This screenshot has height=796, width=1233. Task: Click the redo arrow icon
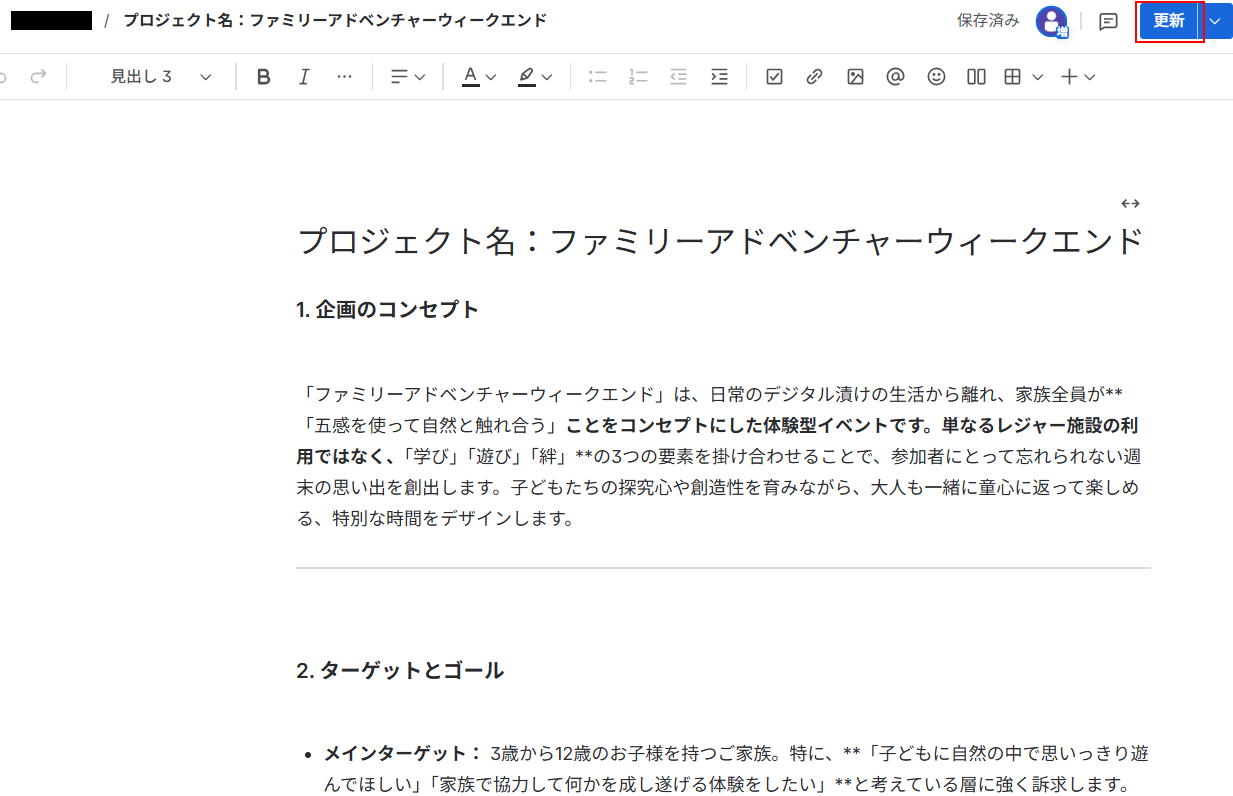point(38,76)
